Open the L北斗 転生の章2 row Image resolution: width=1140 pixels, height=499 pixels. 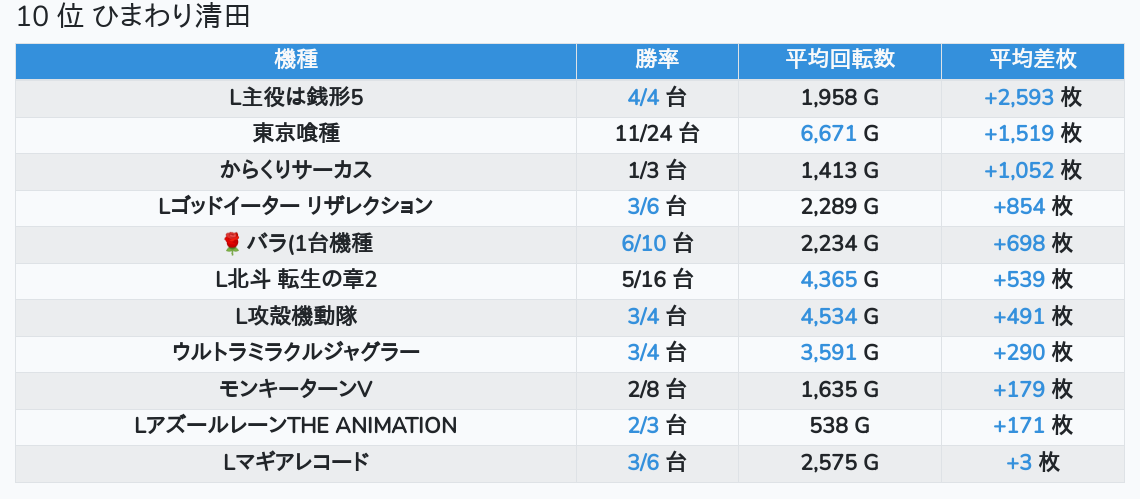295,279
